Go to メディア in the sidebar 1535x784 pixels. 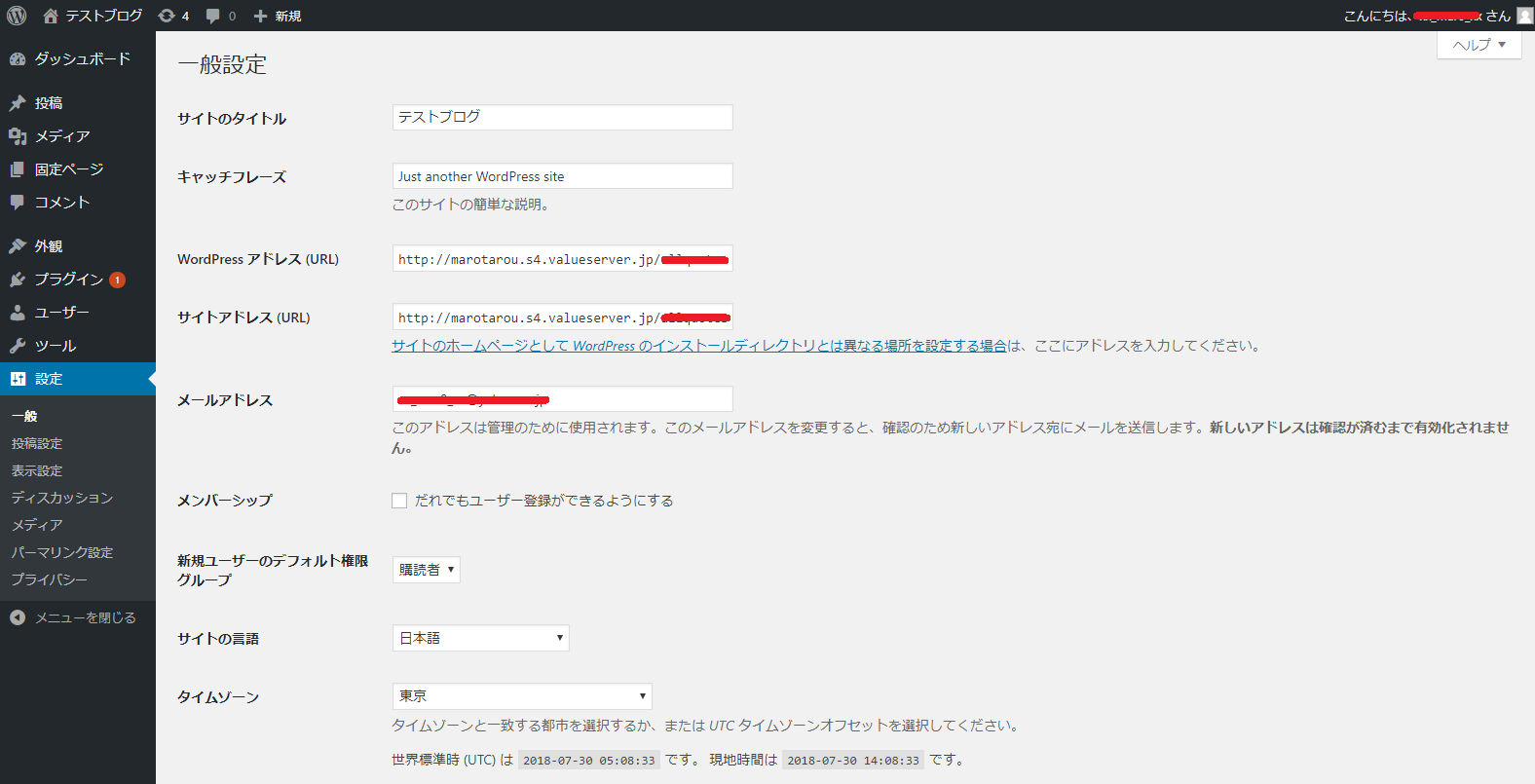tap(62, 136)
